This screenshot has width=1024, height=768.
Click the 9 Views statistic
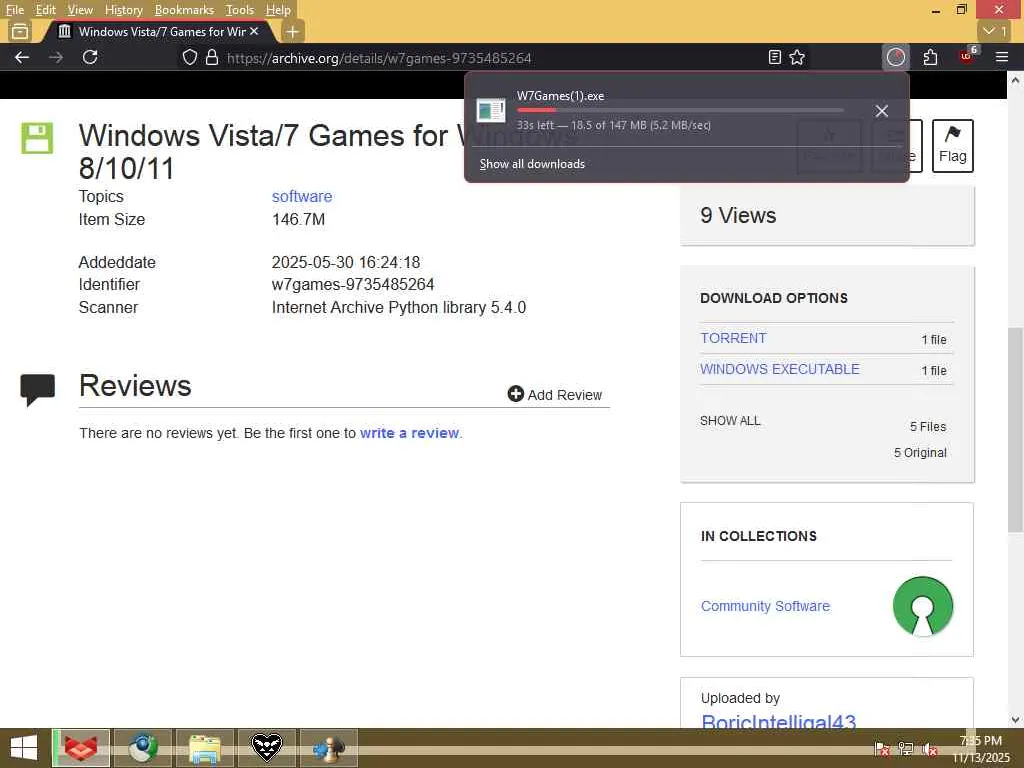pos(738,215)
